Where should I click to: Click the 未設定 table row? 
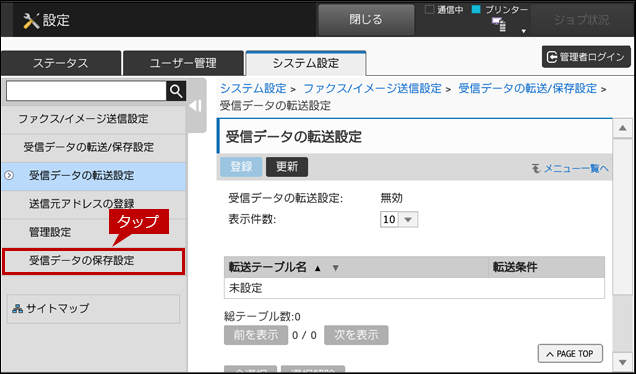pos(414,288)
